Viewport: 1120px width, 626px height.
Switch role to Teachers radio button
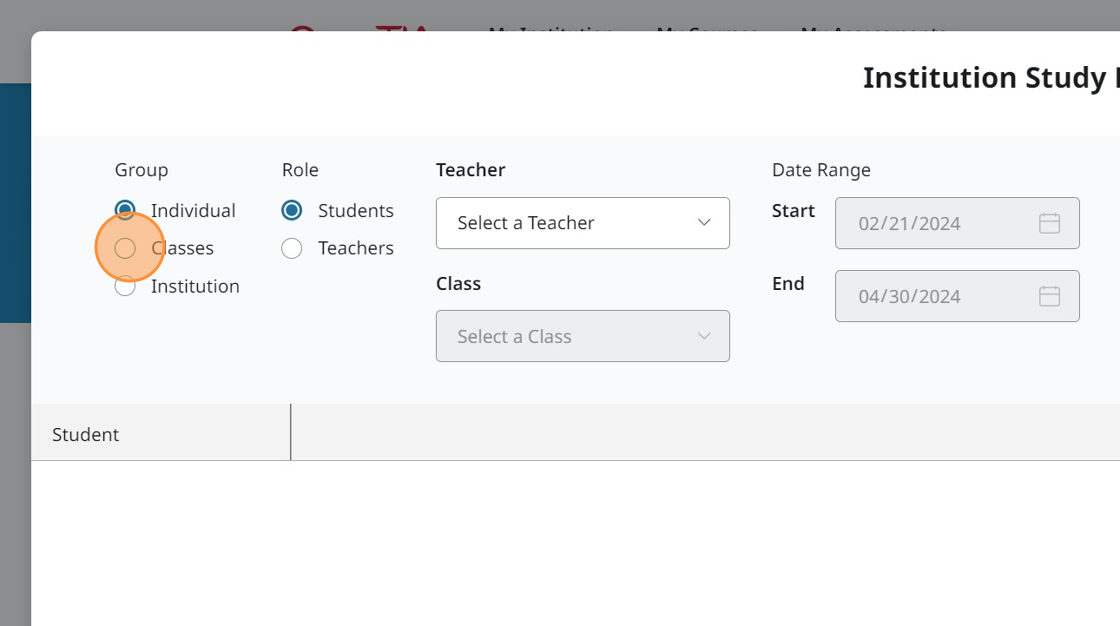pos(292,248)
